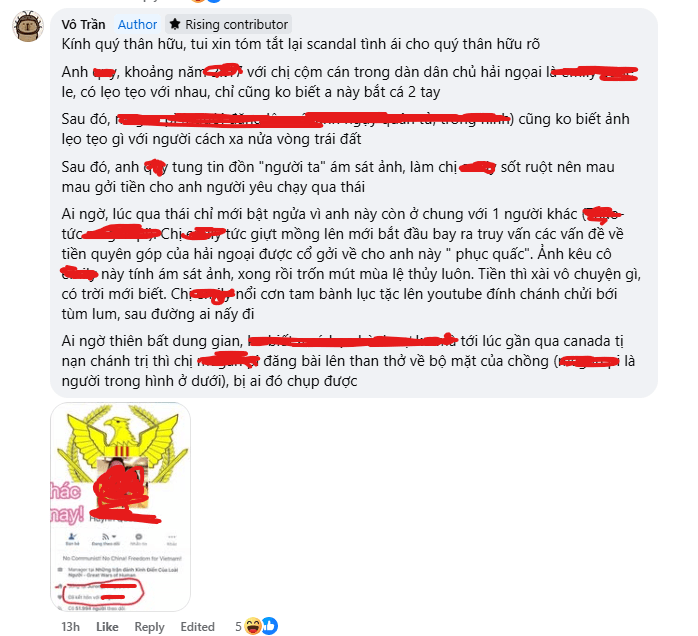Click the Author badge label
This screenshot has height=636, width=698.
pyautogui.click(x=137, y=24)
